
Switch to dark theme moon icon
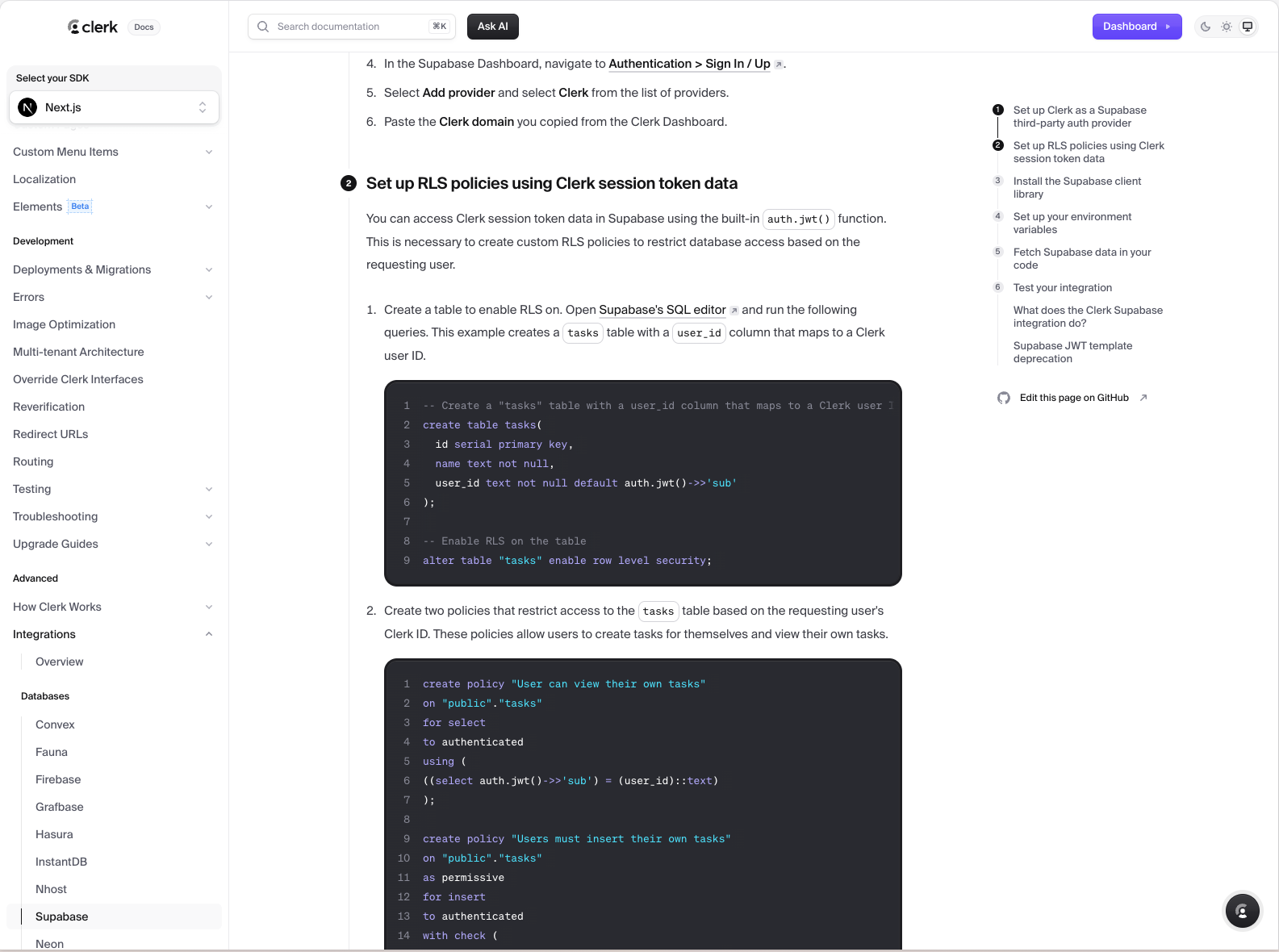tap(1206, 27)
